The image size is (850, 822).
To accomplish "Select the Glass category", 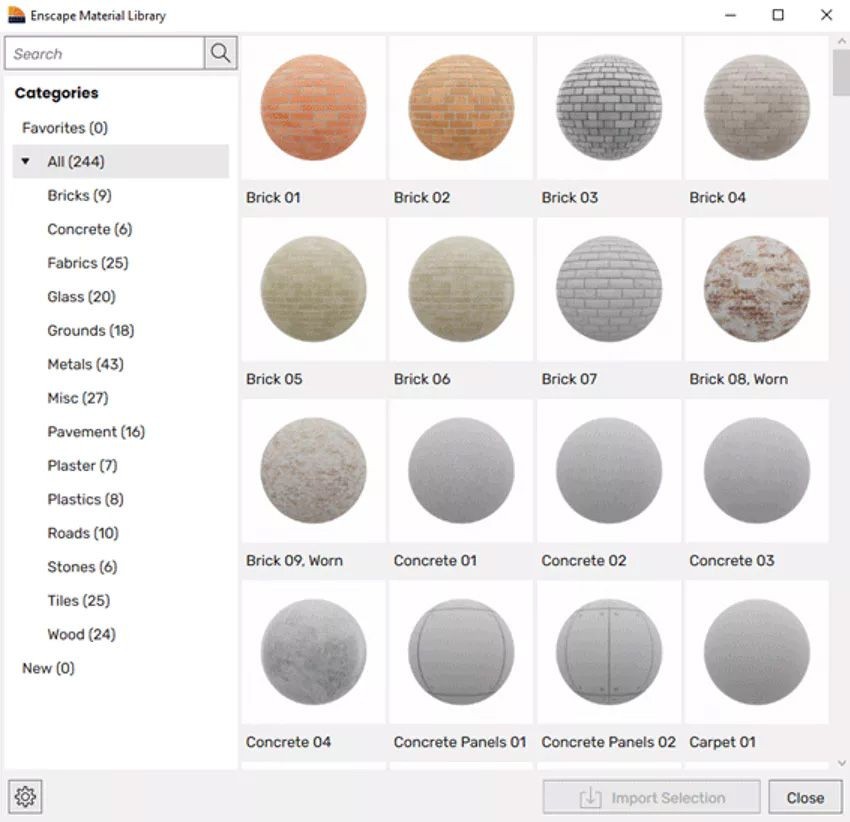I will 81,297.
